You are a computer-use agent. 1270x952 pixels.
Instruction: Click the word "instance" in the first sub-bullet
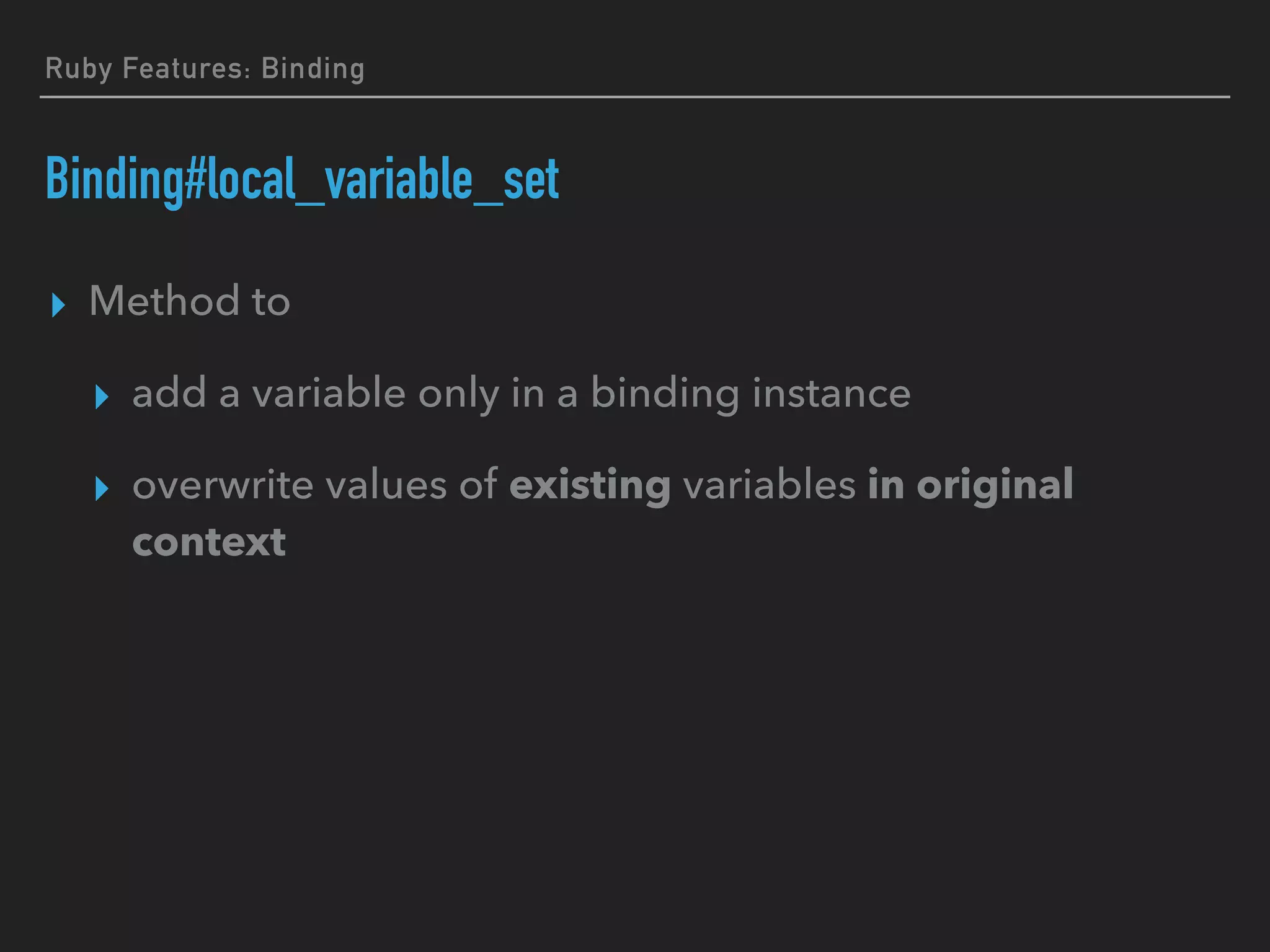click(831, 393)
